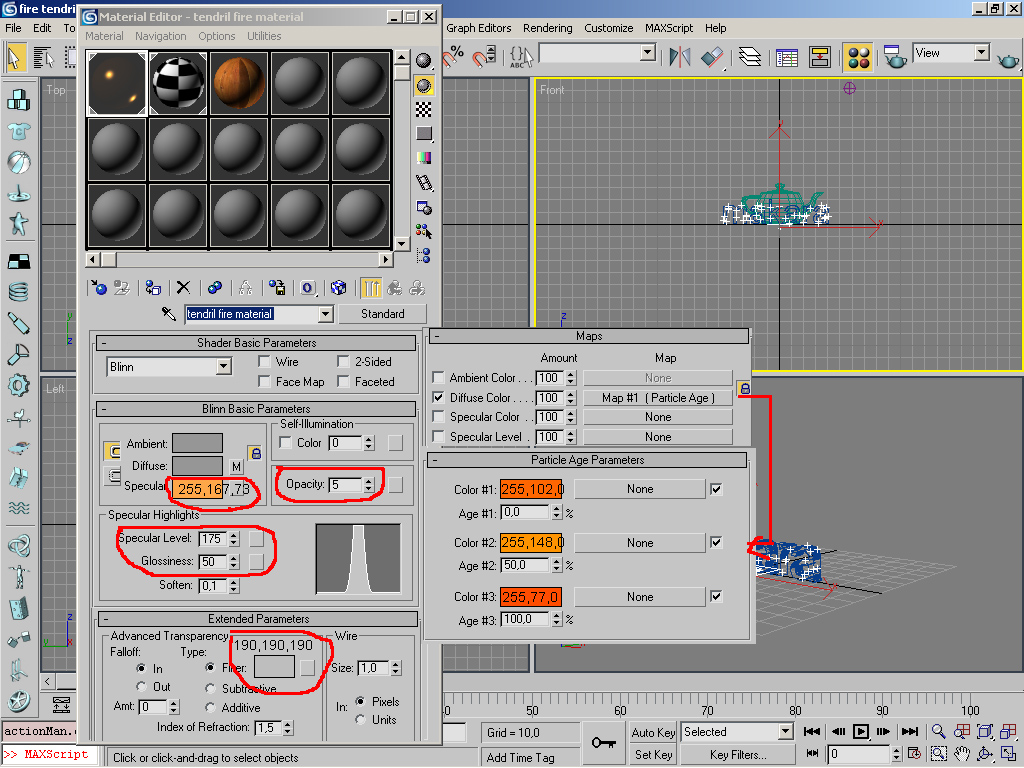
Task: Toggle Show Map in Viewport icon
Action: coord(339,288)
